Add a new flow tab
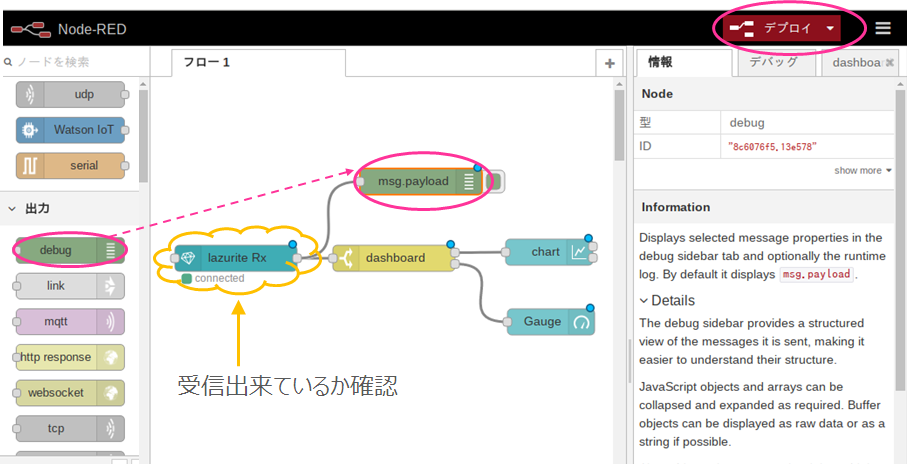Image resolution: width=907 pixels, height=464 pixels. point(609,64)
